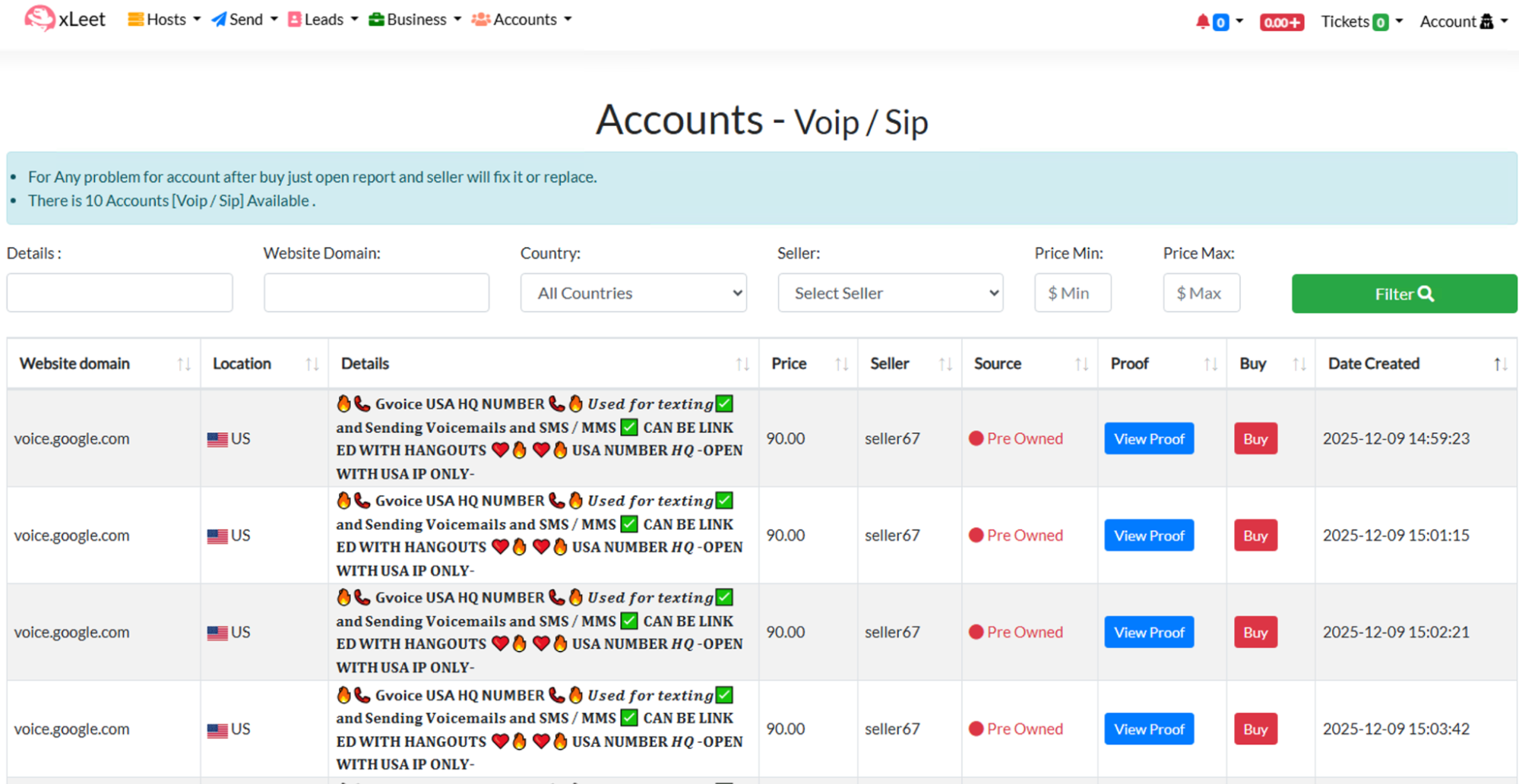Open the Business menu

pos(415,19)
